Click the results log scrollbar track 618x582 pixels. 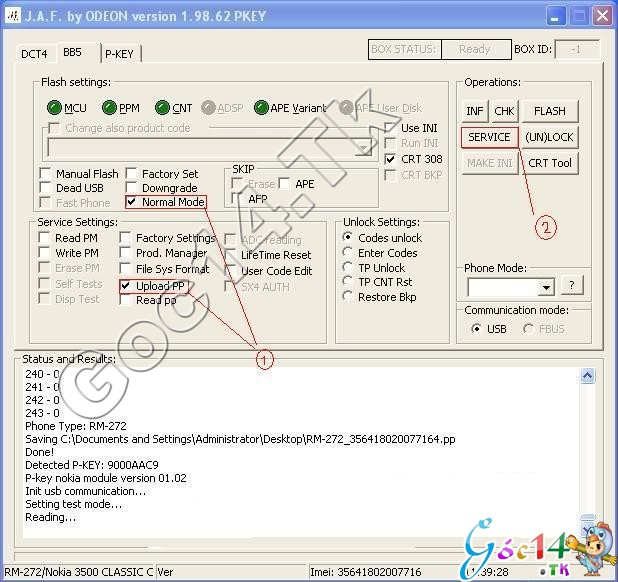(x=590, y=460)
